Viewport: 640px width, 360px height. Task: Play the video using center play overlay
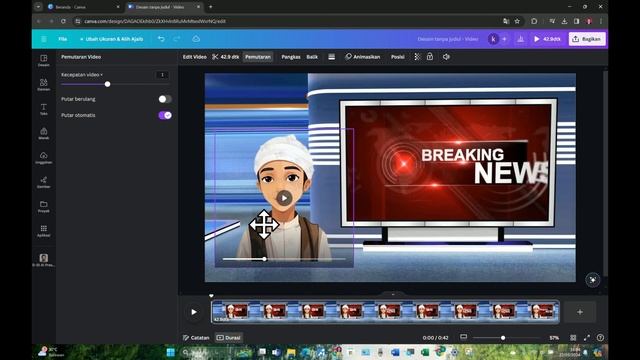[x=284, y=198]
